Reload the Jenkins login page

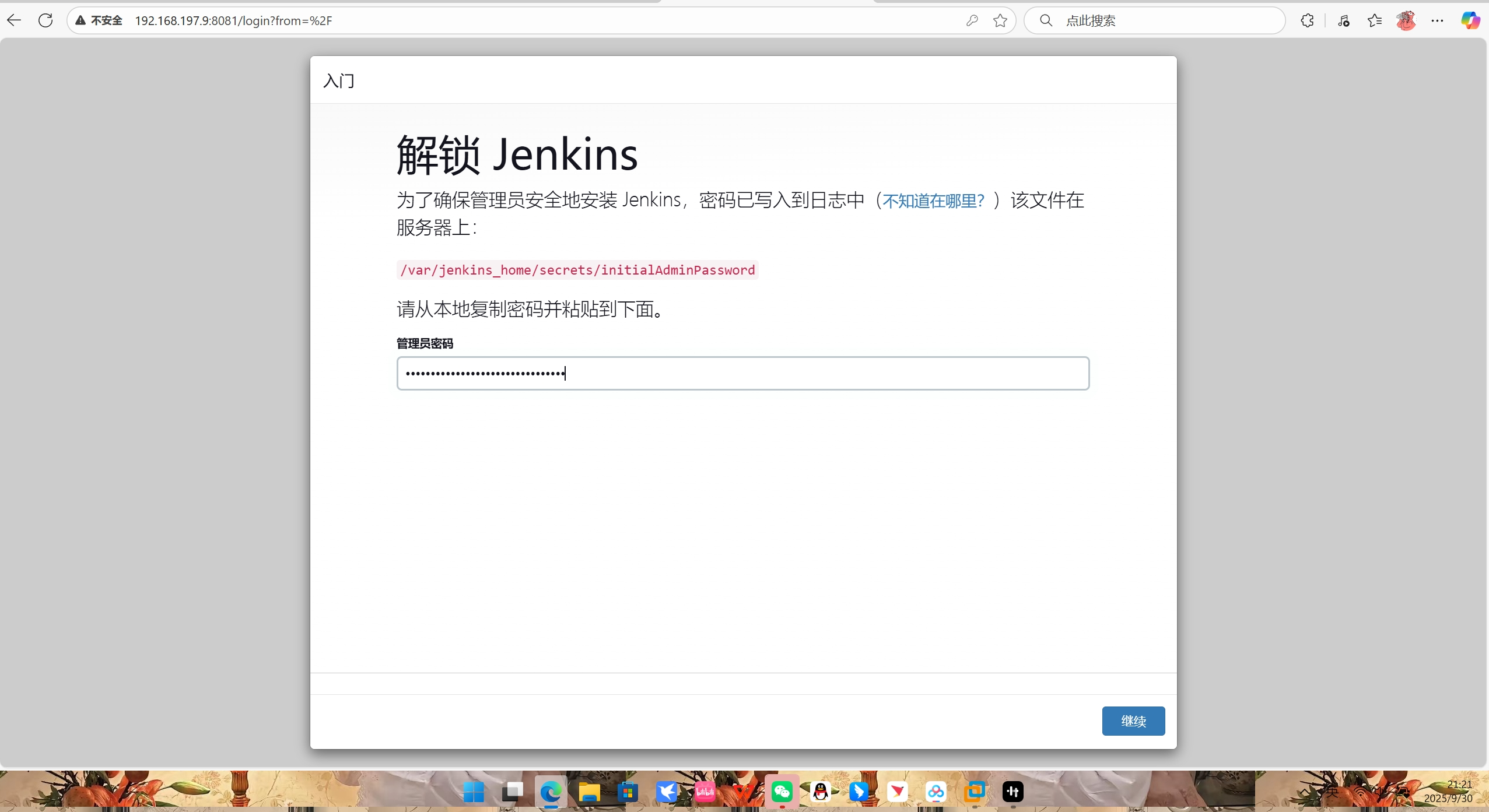(45, 20)
